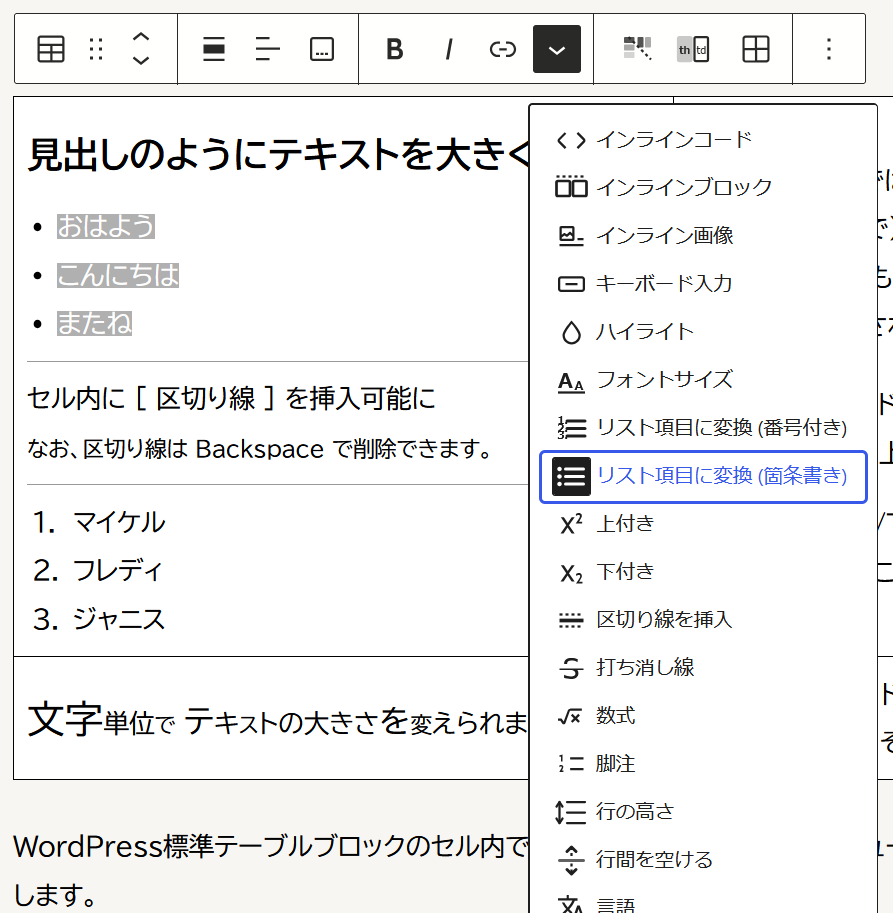Collapse the more rich text controls dropdown

click(x=557, y=49)
